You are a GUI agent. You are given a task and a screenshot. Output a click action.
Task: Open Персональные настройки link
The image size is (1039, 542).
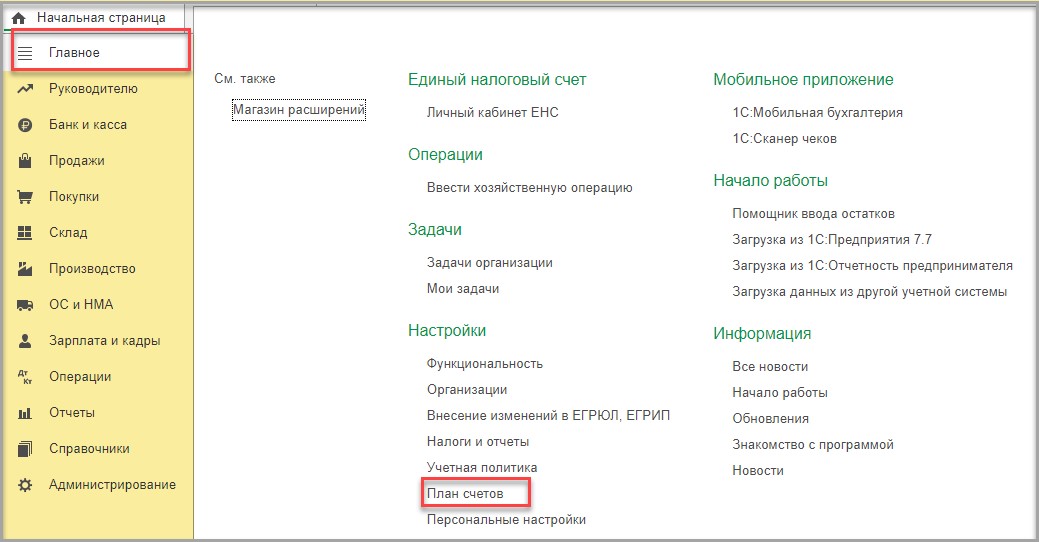coord(506,519)
